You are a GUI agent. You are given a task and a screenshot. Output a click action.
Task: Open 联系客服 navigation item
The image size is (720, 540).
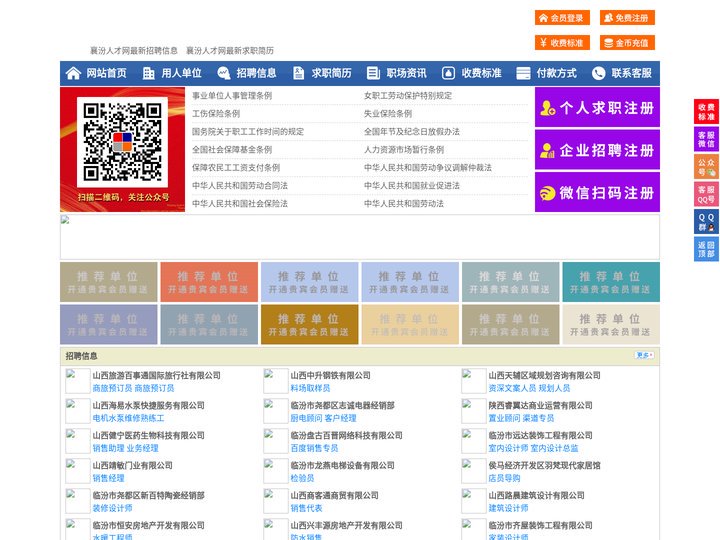pos(631,73)
